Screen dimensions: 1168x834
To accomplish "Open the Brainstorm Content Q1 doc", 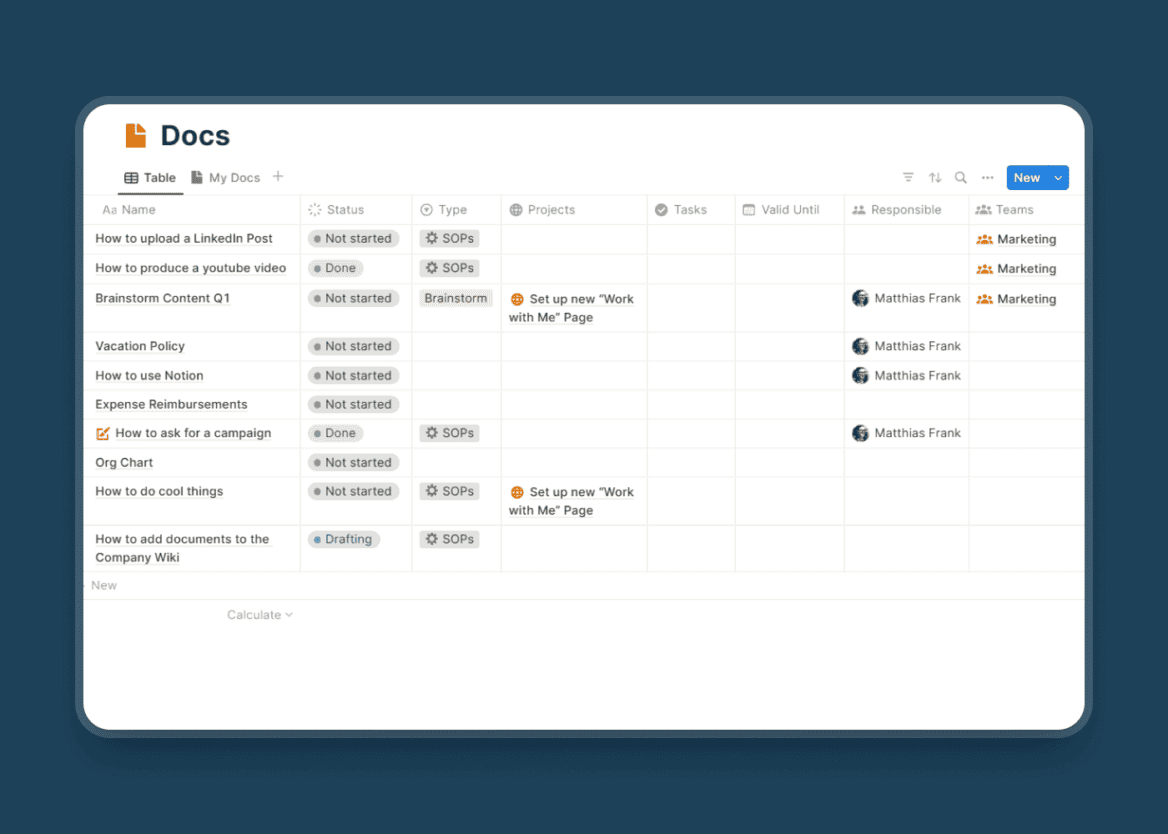I will tap(162, 298).
